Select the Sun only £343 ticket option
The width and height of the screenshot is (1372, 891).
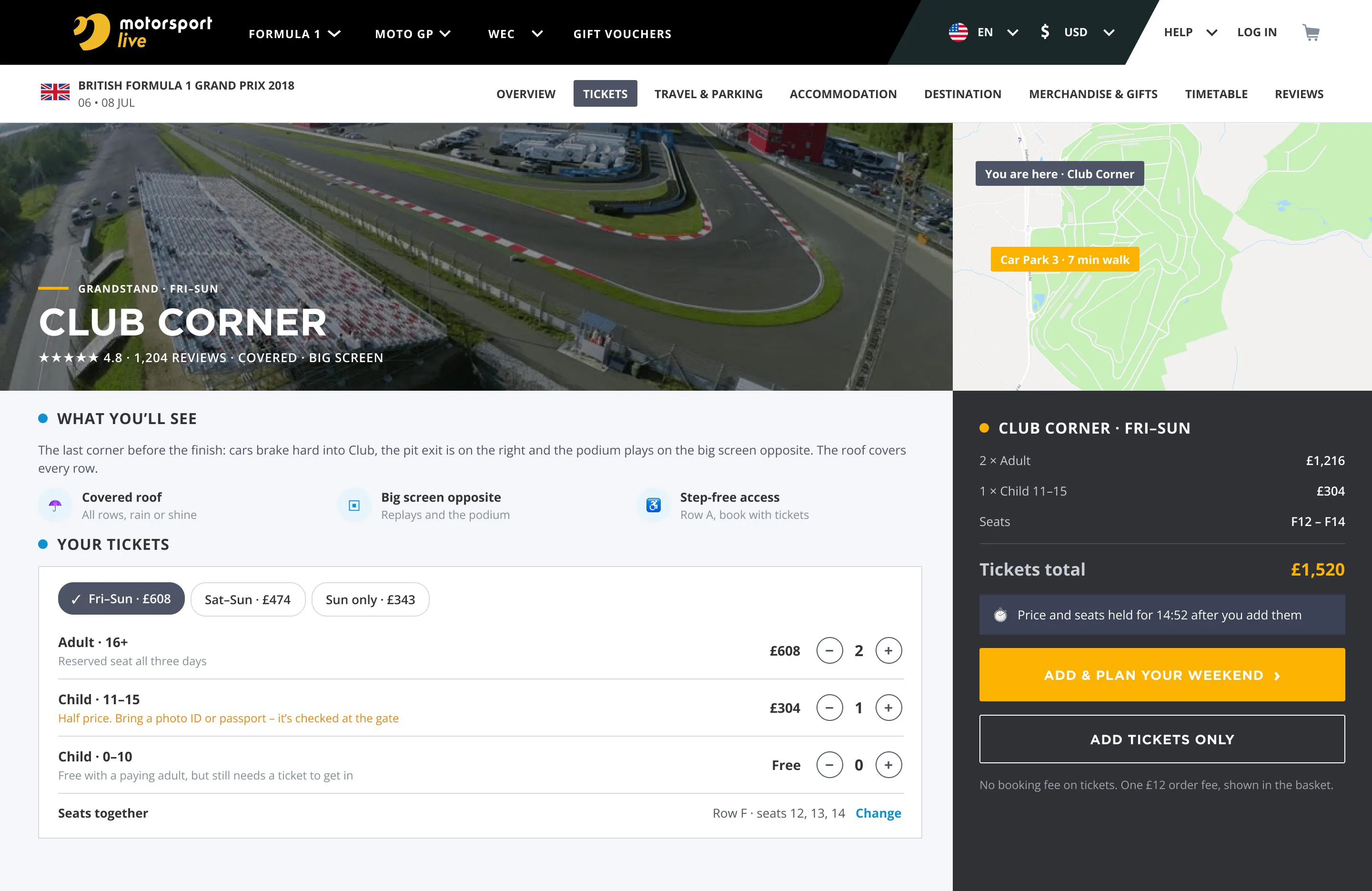tap(370, 599)
